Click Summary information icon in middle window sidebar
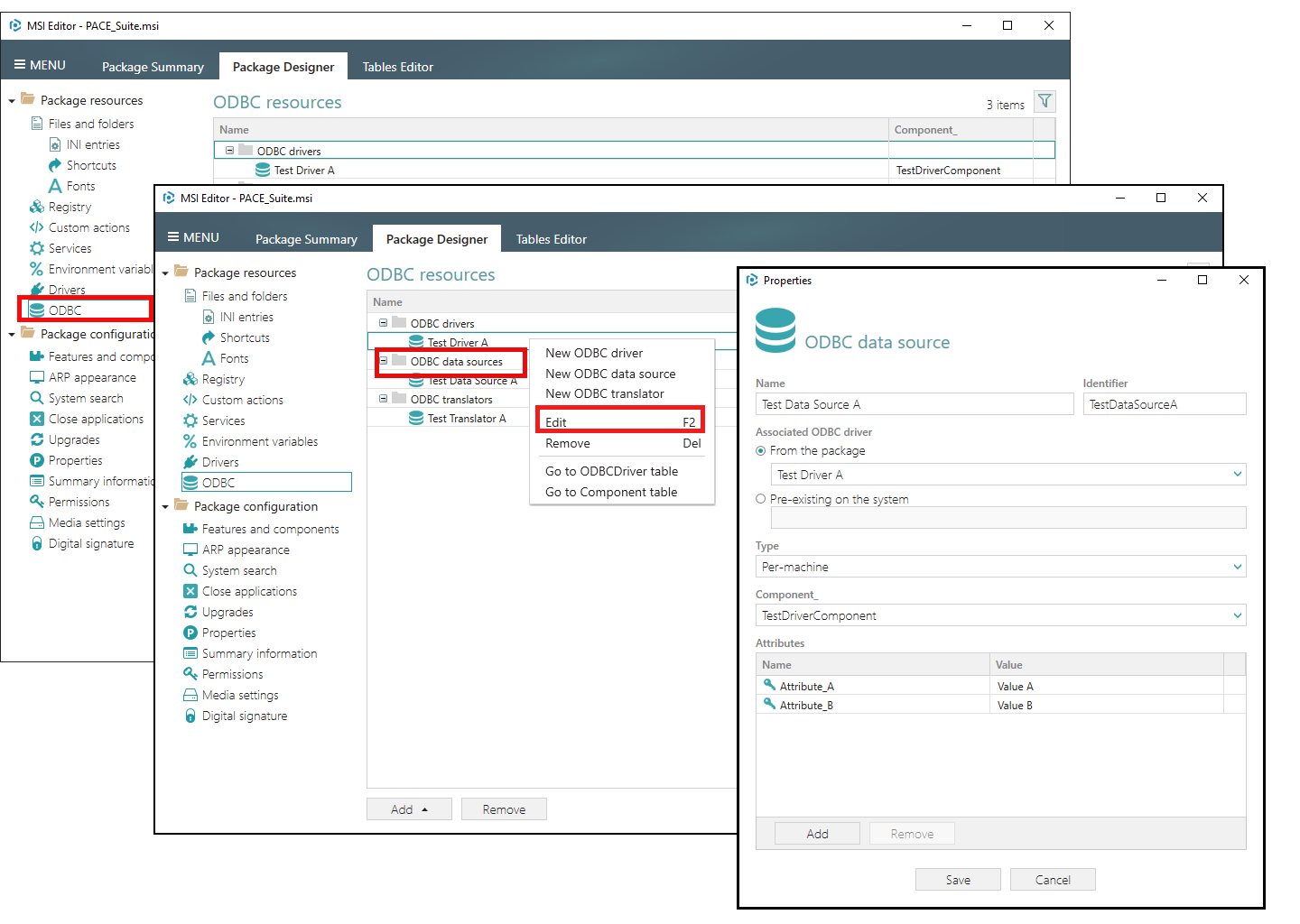Viewport: 1300px width, 924px height. tap(190, 653)
